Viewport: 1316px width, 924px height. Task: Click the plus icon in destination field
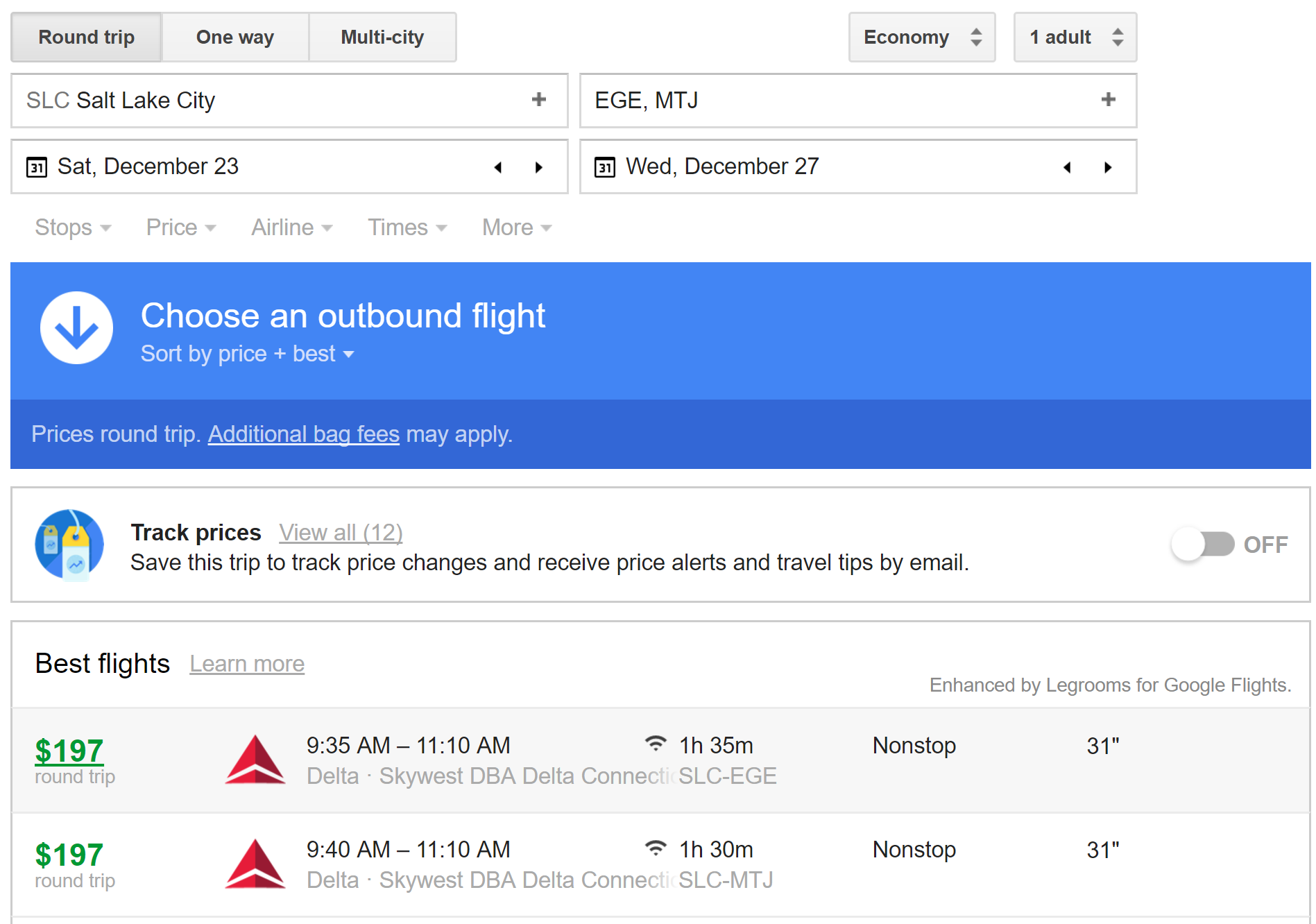coord(1108,100)
